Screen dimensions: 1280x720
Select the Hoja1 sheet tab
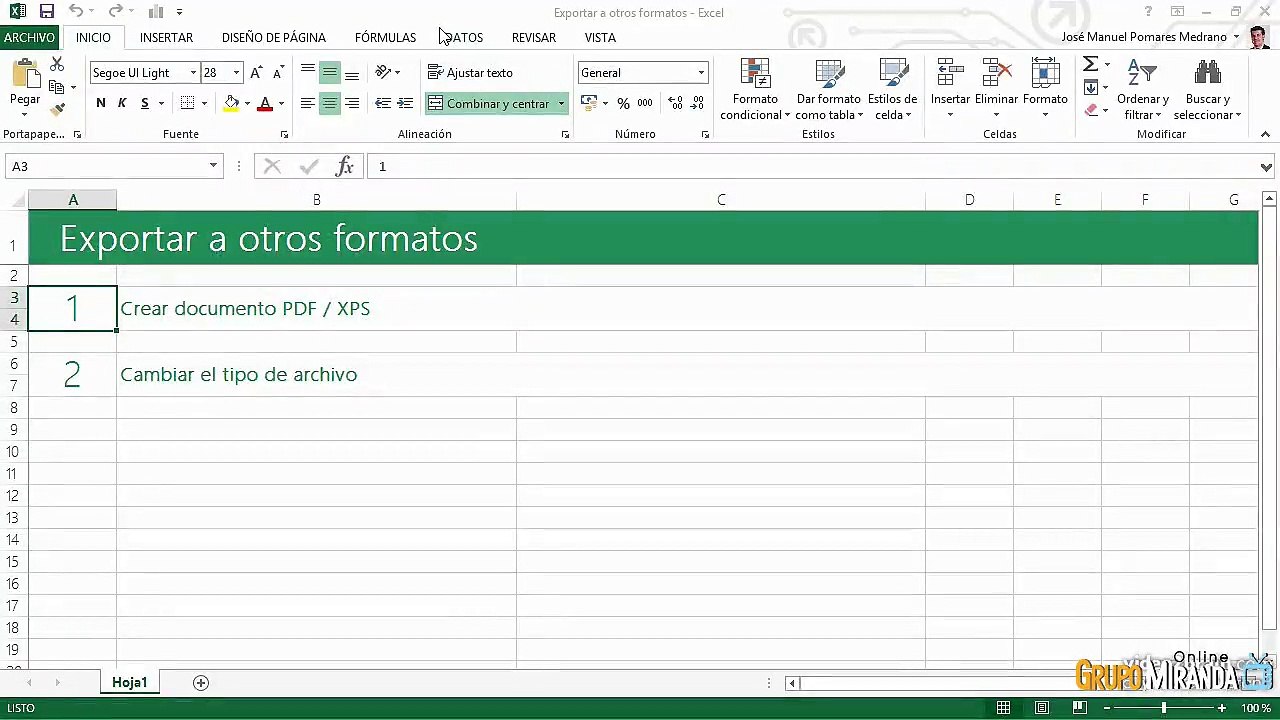coord(130,682)
